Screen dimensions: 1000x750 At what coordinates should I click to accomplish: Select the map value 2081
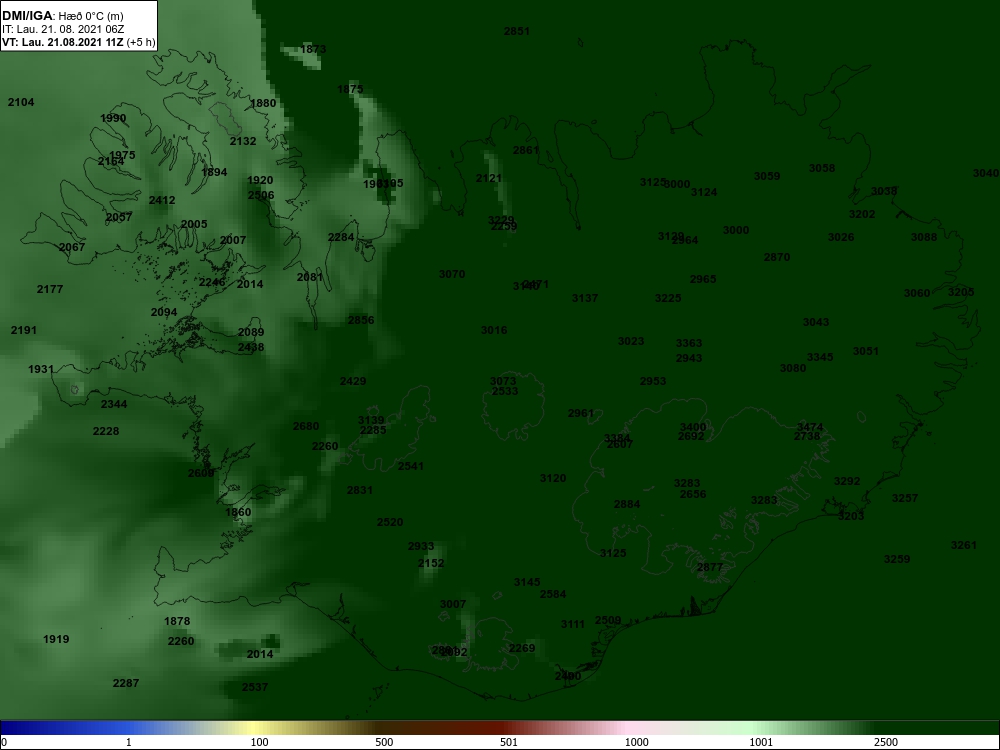(x=310, y=277)
